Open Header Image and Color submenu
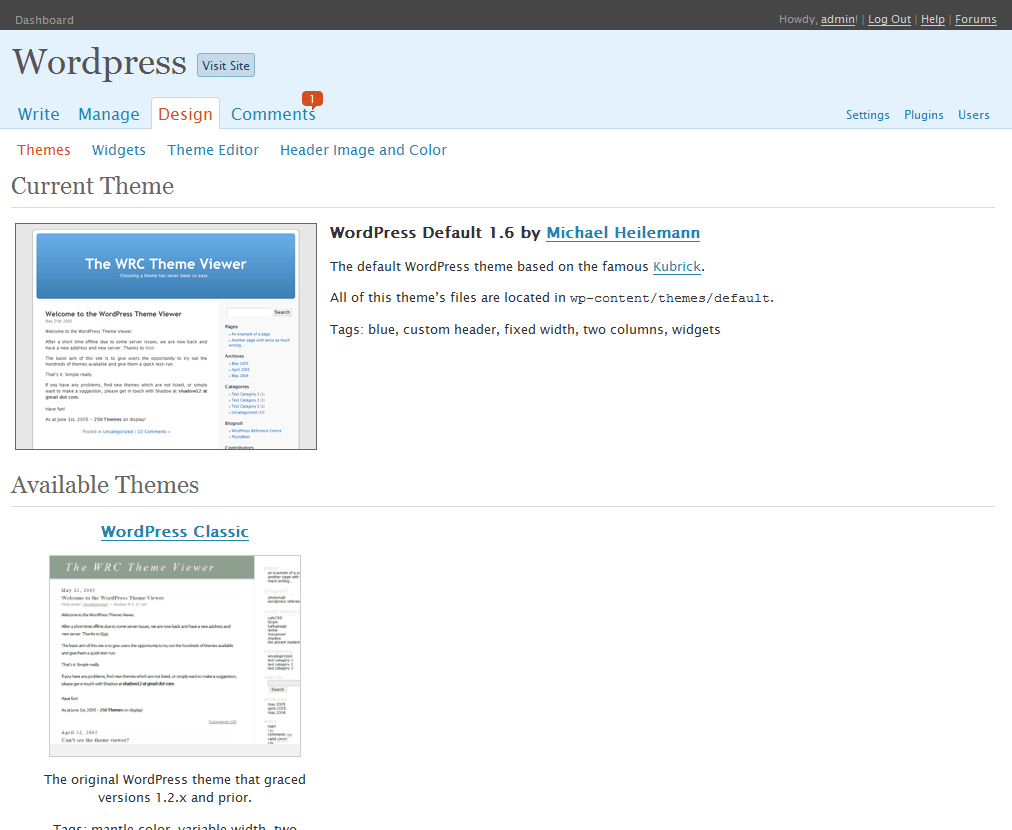Screen dimensions: 1012x830 (x=363, y=150)
